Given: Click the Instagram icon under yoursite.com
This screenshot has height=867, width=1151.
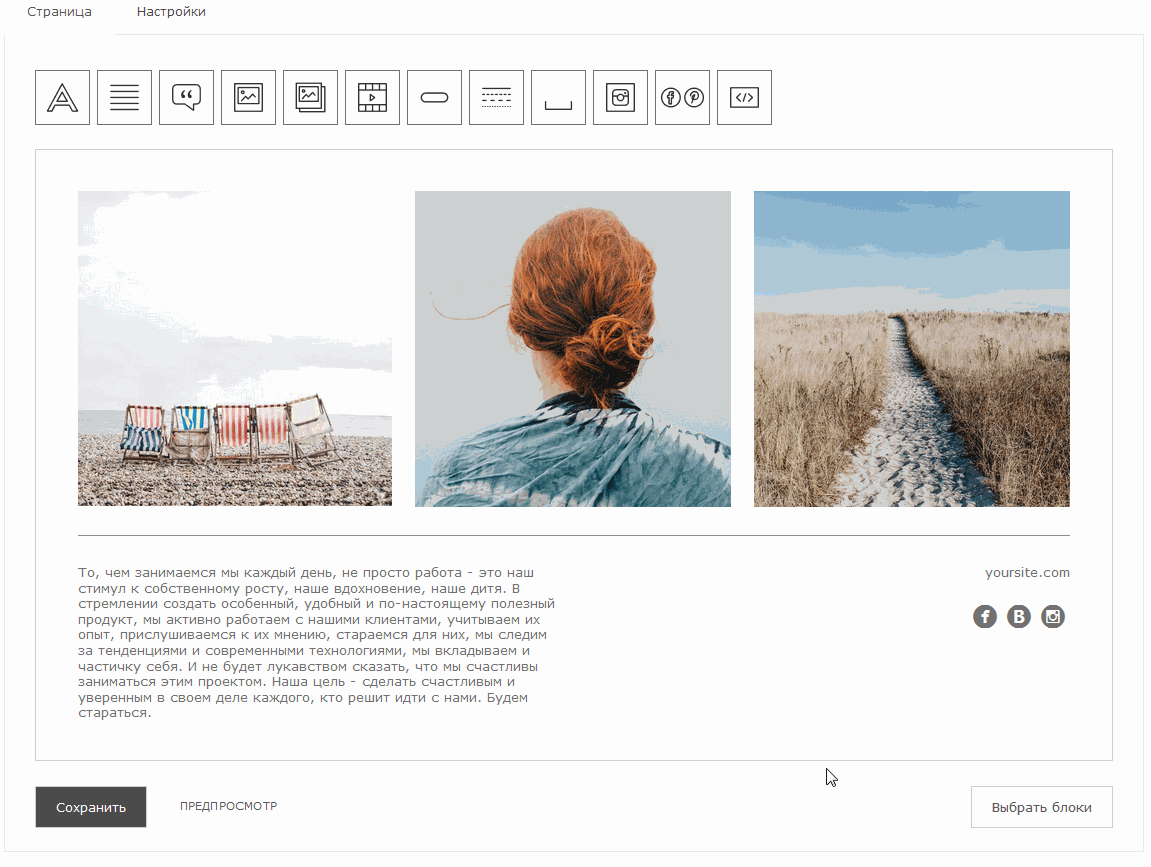Looking at the screenshot, I should pos(1053,617).
